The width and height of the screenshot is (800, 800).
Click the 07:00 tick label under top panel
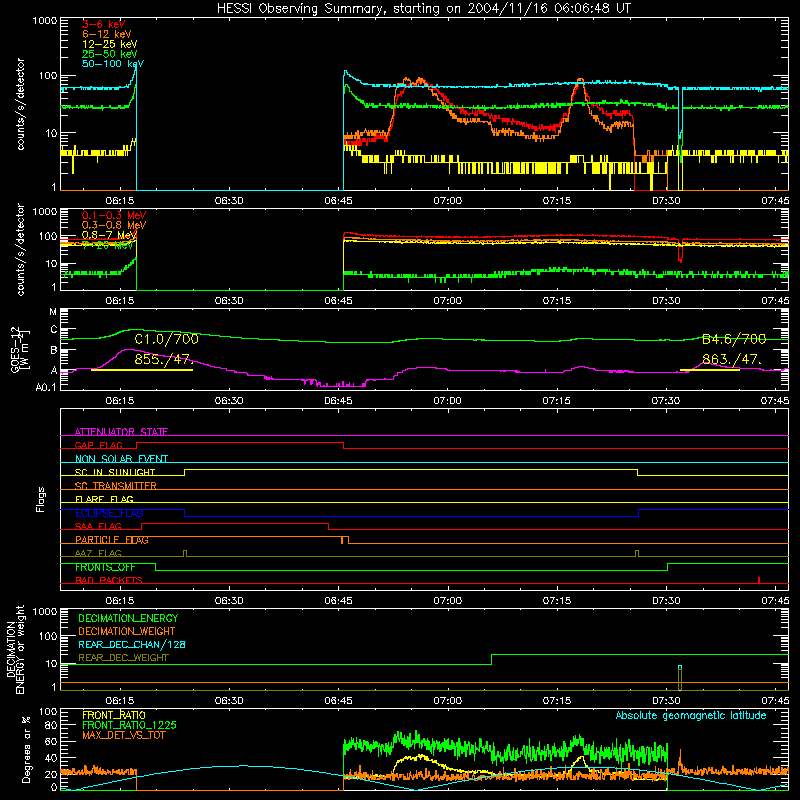click(x=447, y=201)
